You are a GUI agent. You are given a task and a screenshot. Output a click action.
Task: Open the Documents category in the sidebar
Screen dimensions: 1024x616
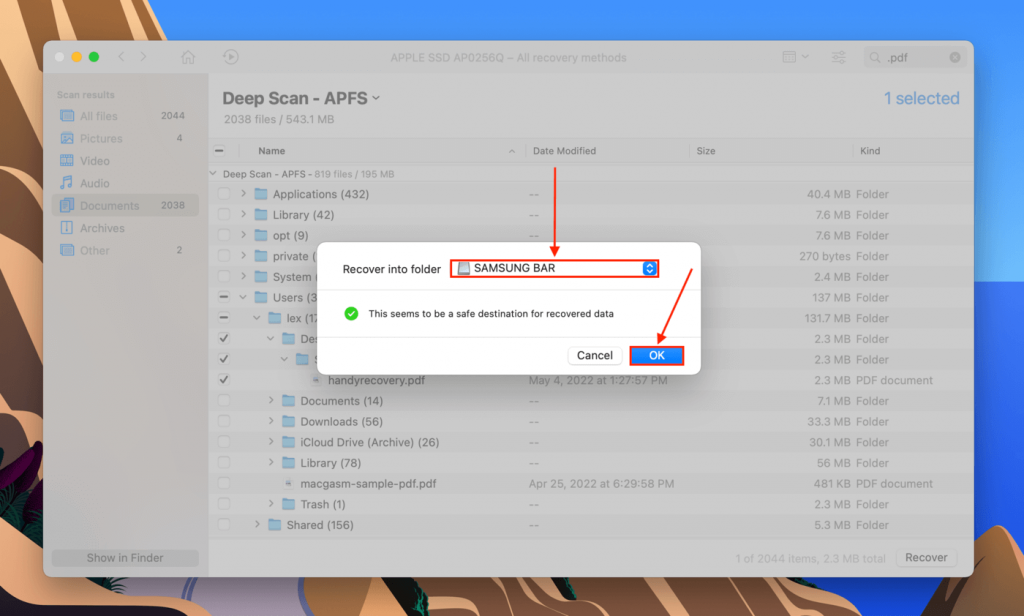coord(97,205)
